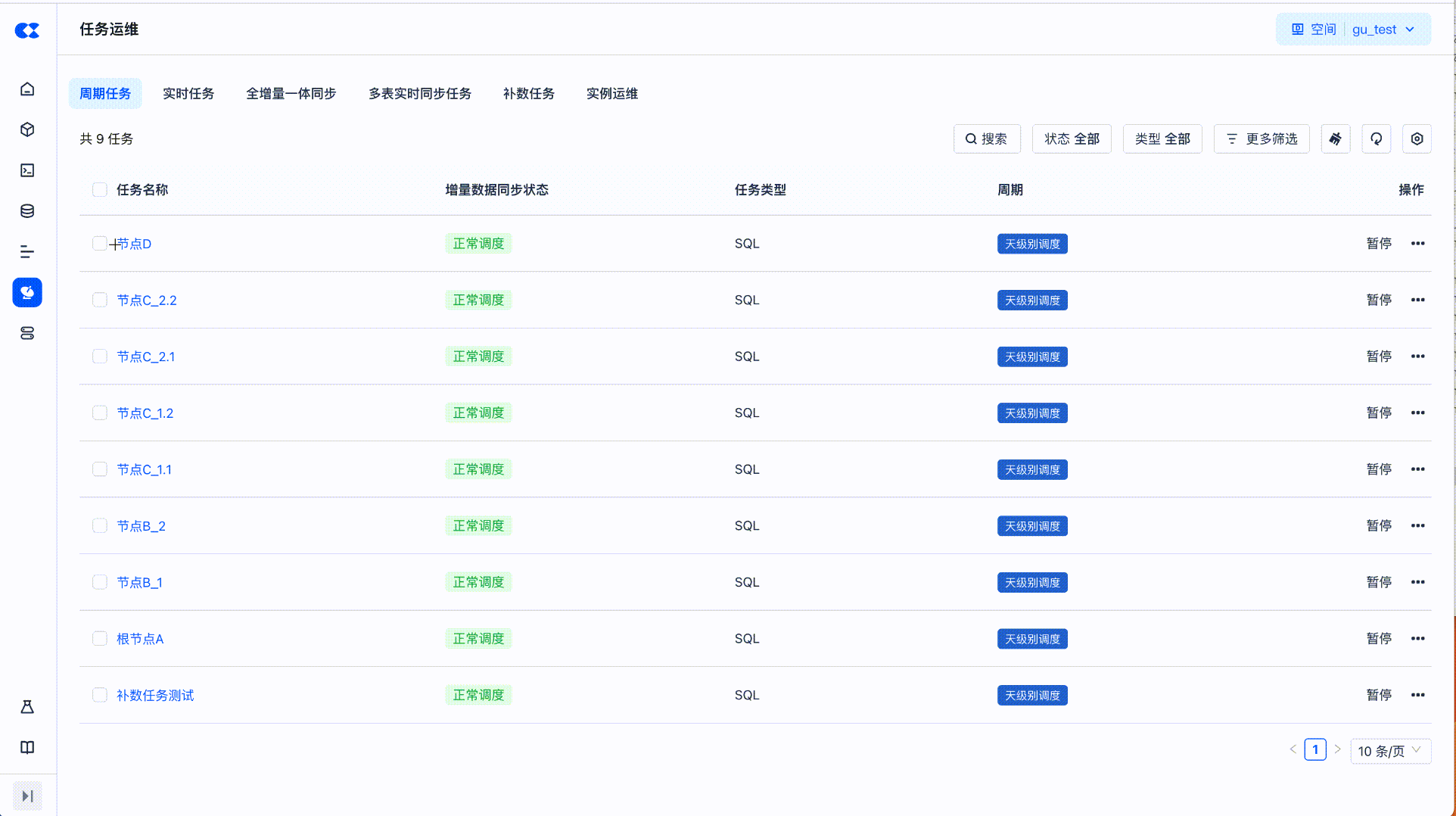This screenshot has width=1456, height=816.
Task: Tick the checkbox next to 根节点A
Action: point(99,638)
